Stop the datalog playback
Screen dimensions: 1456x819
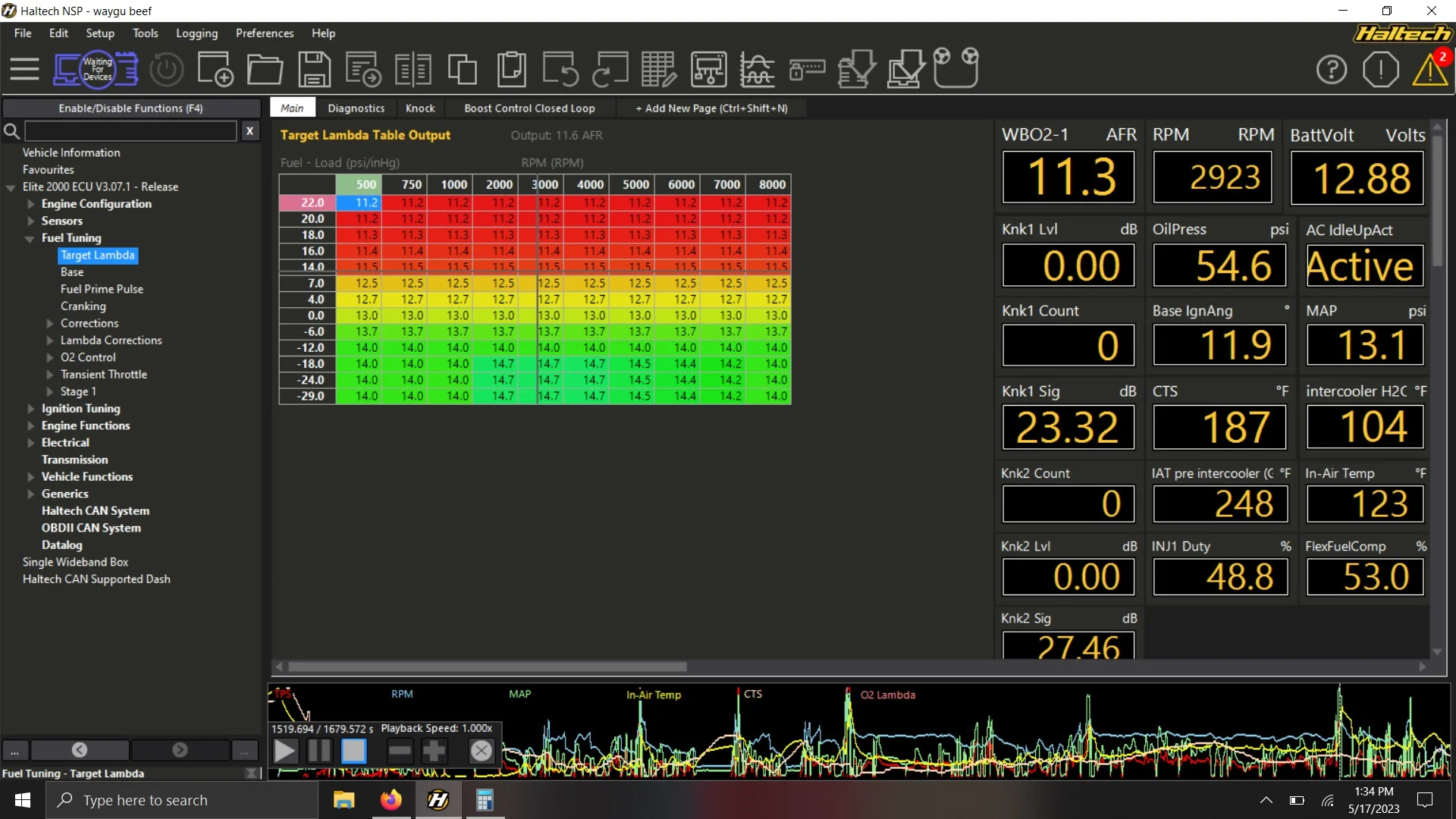pyautogui.click(x=353, y=751)
